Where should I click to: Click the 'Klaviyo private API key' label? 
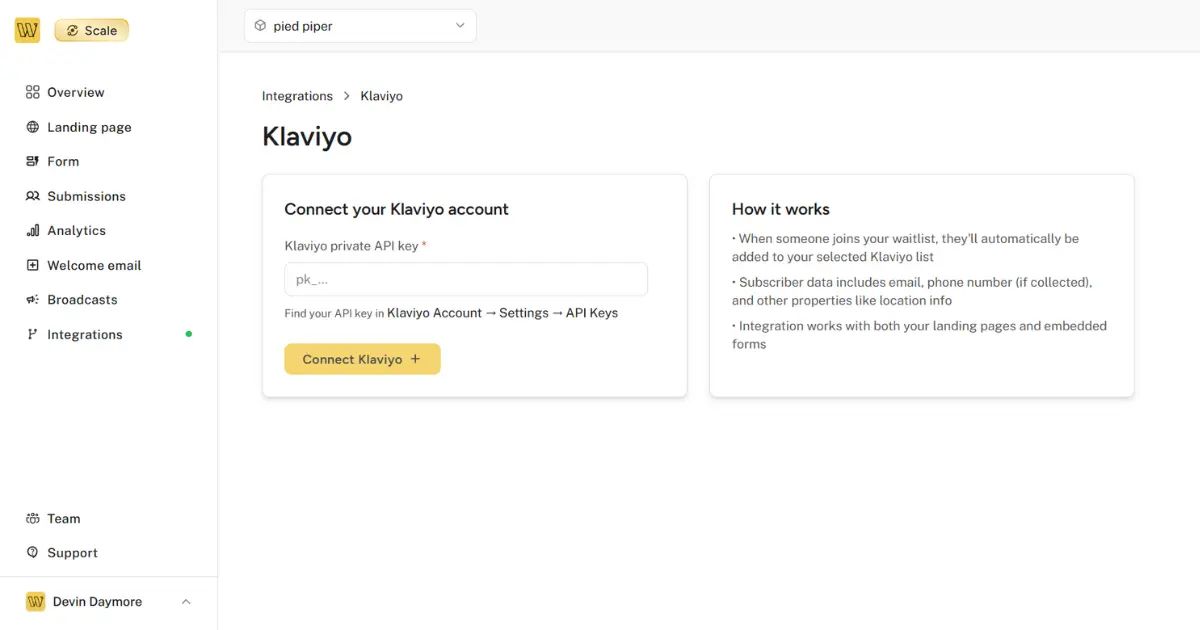tap(351, 245)
